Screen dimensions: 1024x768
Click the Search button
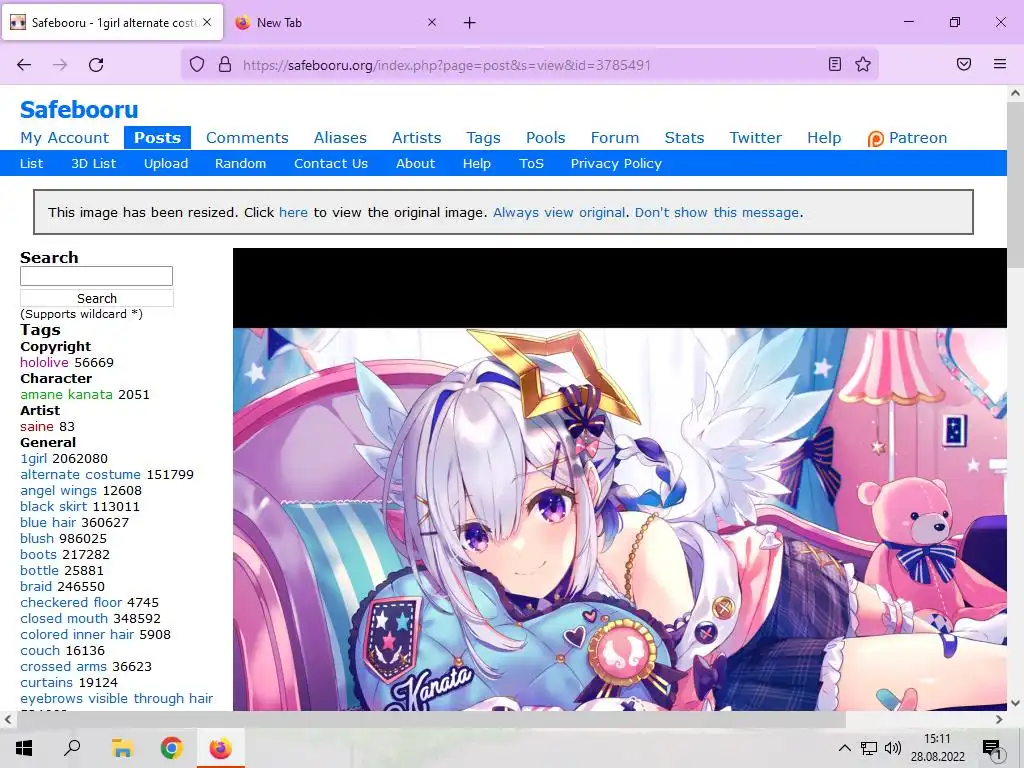[x=97, y=298]
